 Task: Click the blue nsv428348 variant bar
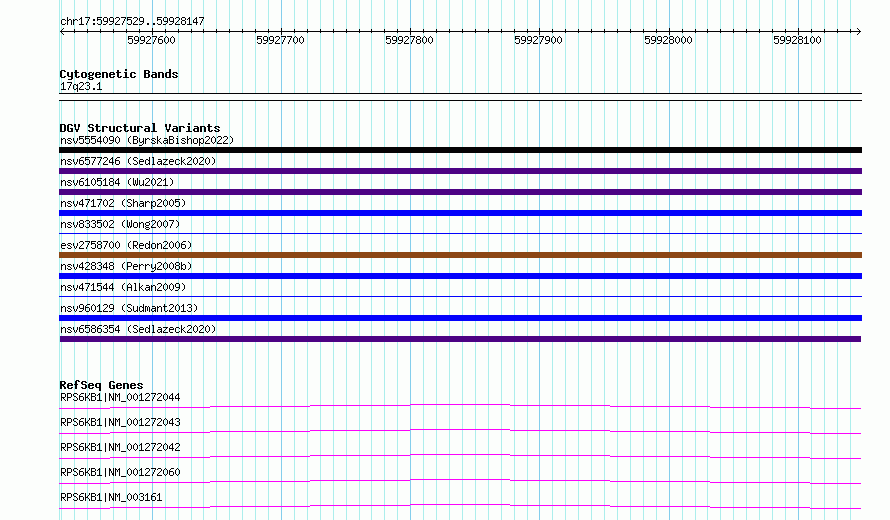[460, 276]
